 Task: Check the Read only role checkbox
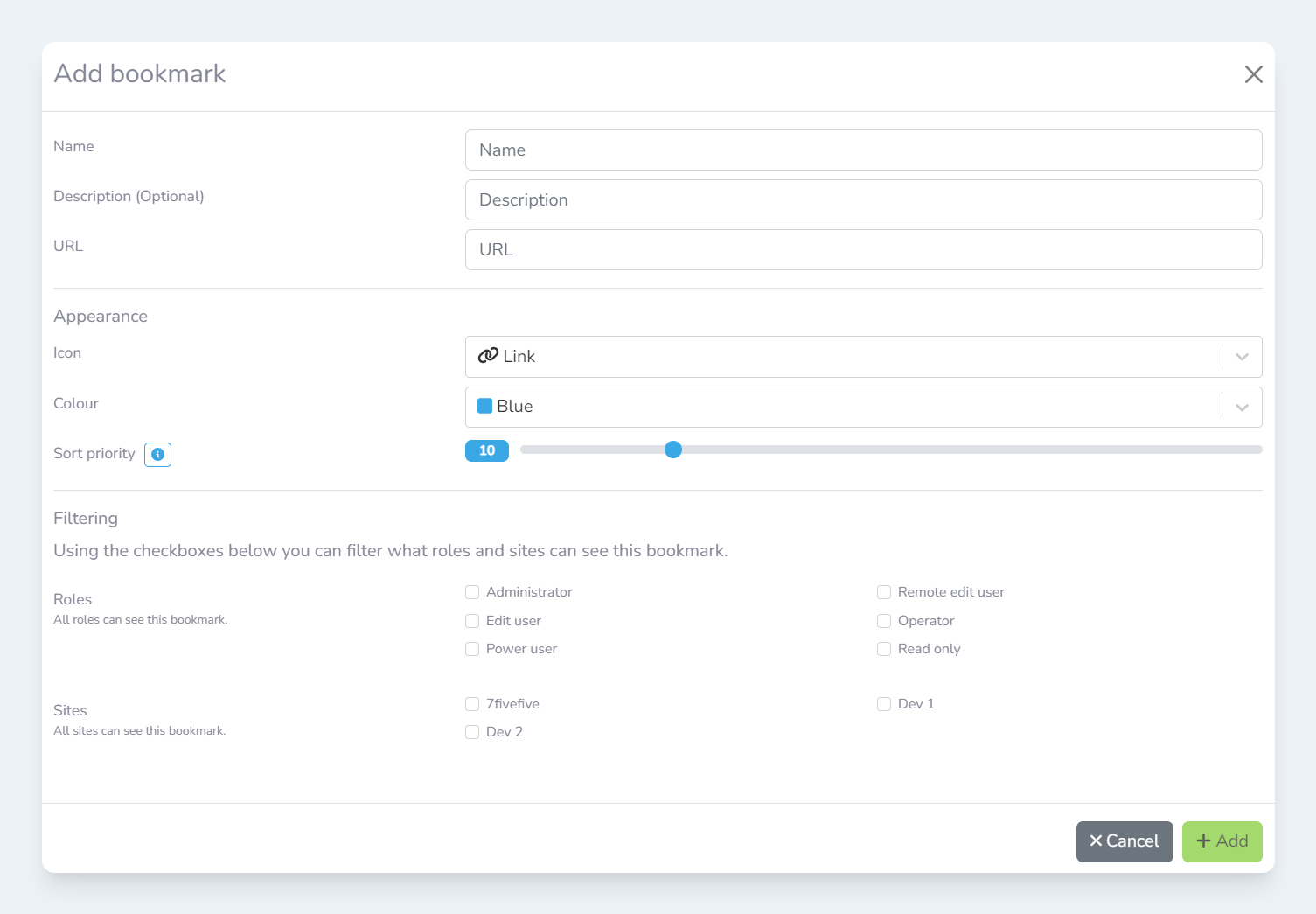(884, 649)
